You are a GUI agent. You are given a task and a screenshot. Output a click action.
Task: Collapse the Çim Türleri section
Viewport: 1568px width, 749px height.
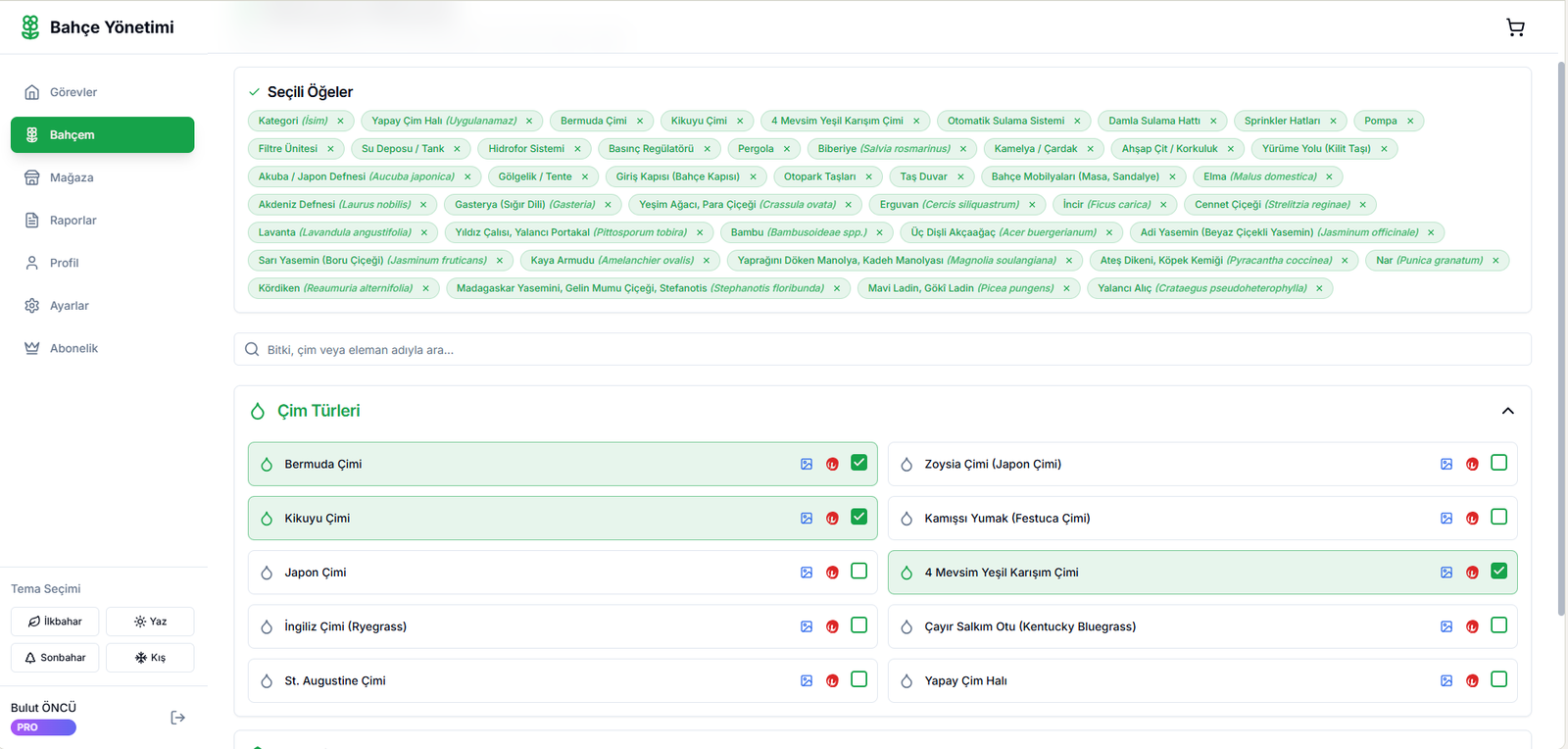tap(1507, 411)
